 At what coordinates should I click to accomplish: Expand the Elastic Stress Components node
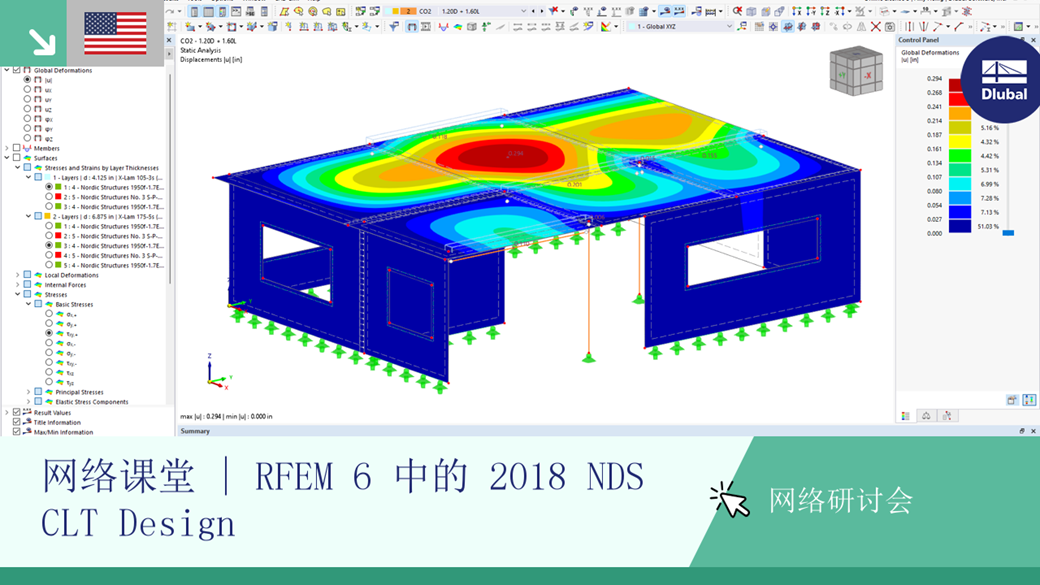29,401
